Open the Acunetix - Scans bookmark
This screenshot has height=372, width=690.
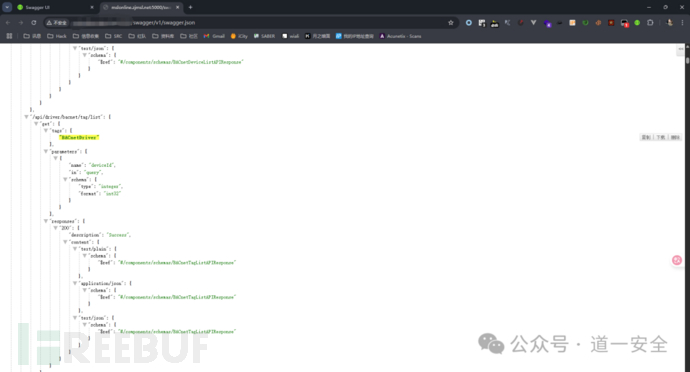tap(400, 36)
